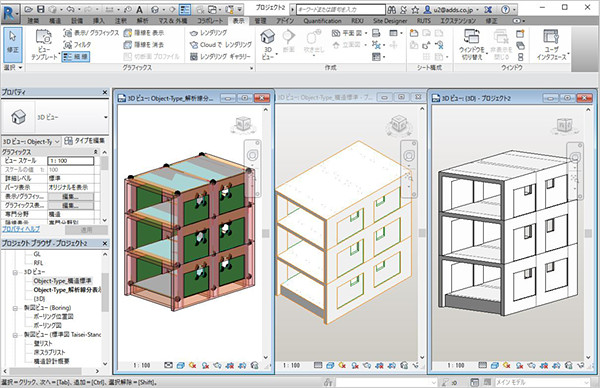
Task: Click the binoculars search icon in InfoCenter
Action: click(391, 10)
